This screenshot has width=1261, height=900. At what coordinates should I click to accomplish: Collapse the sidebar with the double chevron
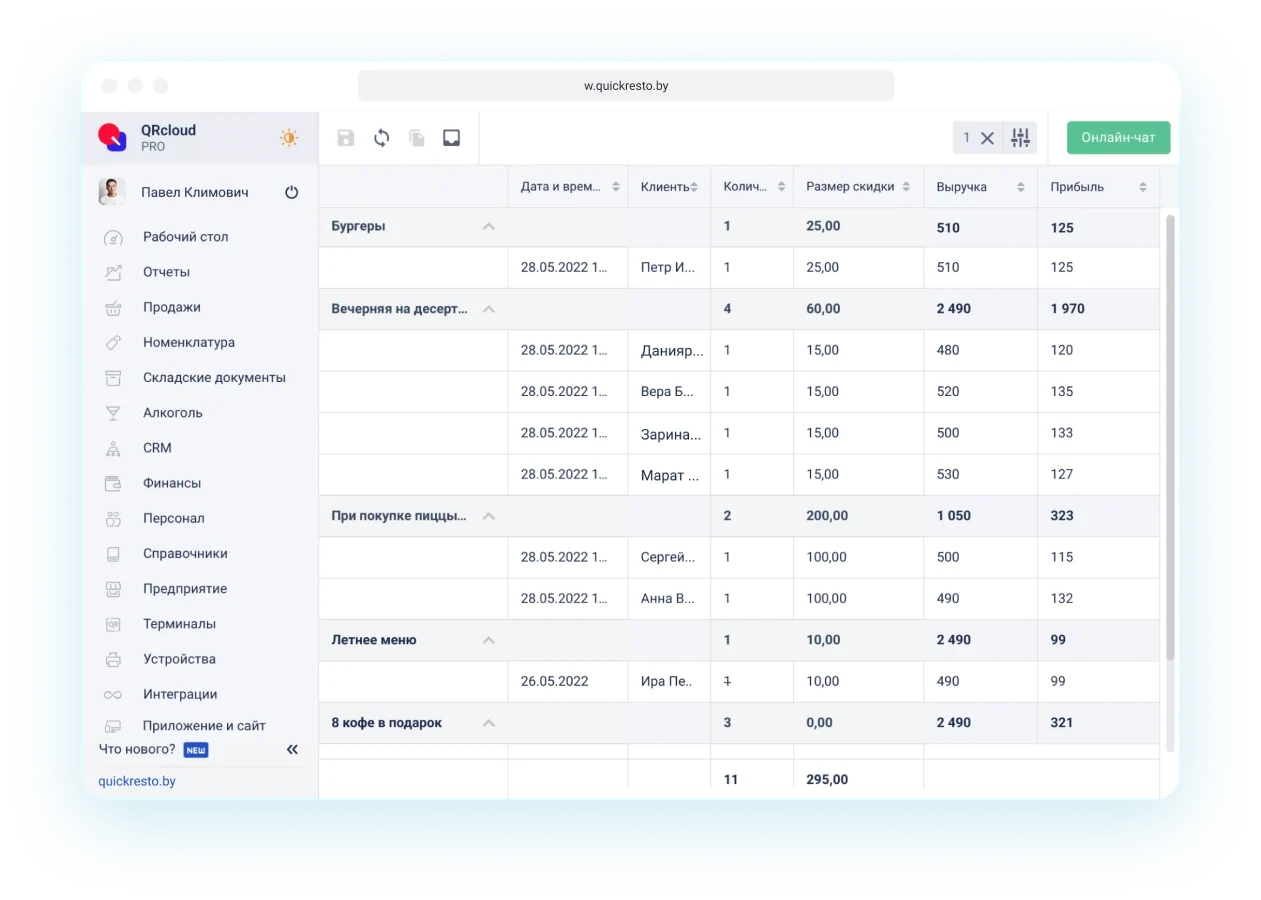292,749
